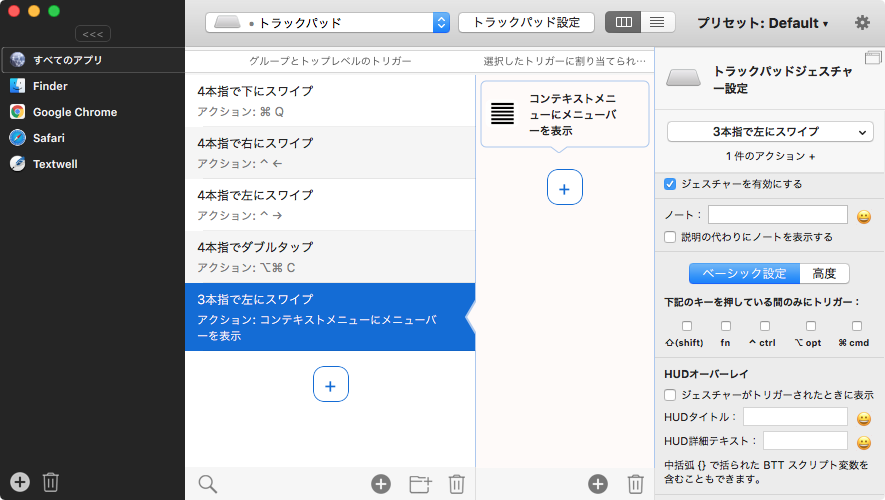Click the Safari compass icon
Viewport: 885px width, 500px height.
tap(17, 138)
